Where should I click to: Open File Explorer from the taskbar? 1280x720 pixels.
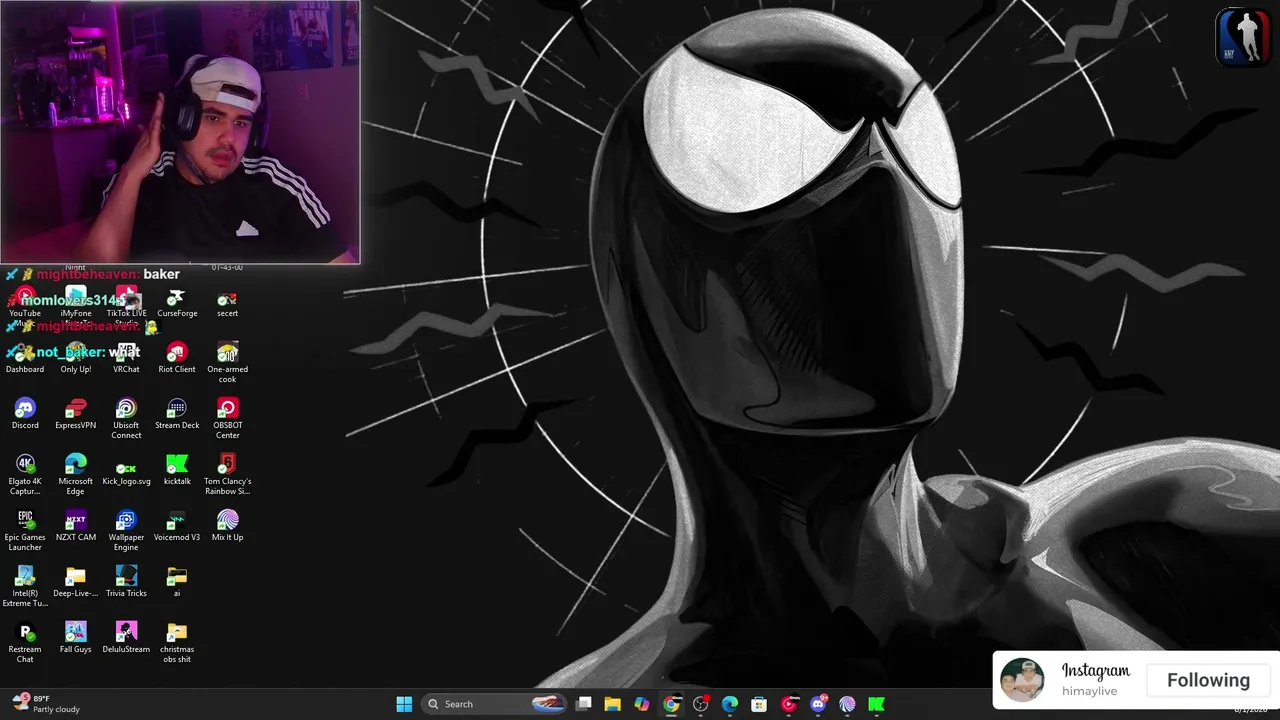[x=613, y=704]
